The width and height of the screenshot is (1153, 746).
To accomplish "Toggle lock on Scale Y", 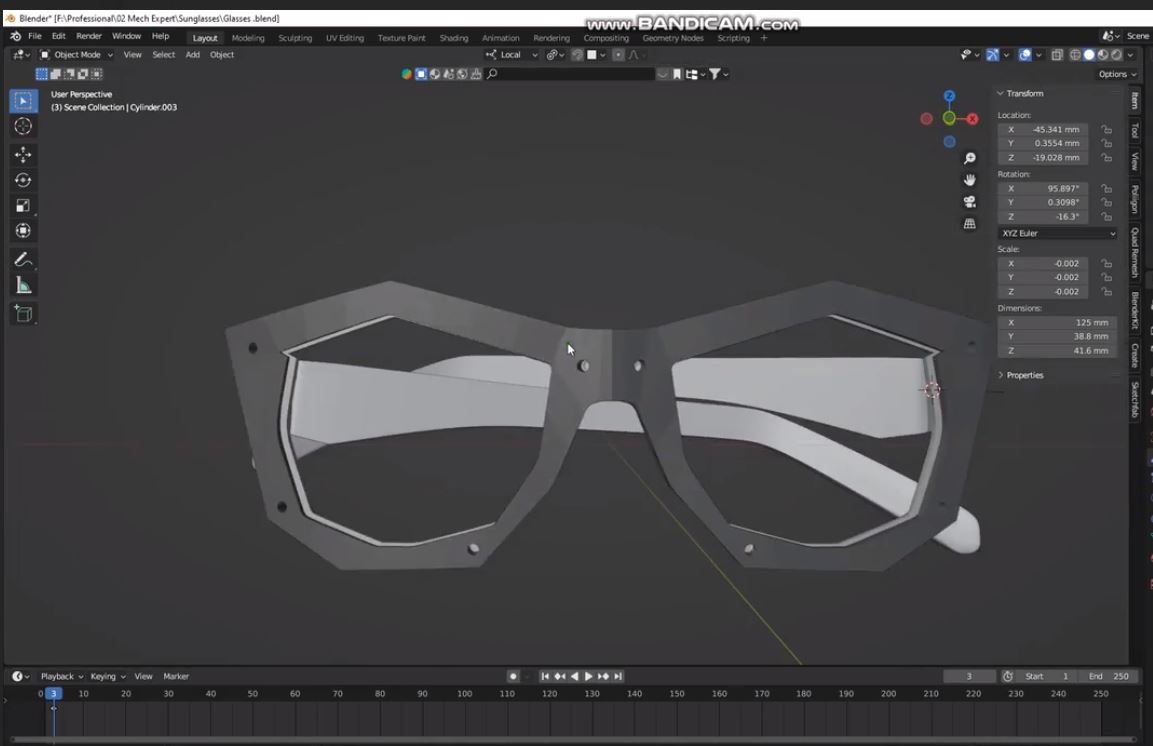I will pos(1106,278).
